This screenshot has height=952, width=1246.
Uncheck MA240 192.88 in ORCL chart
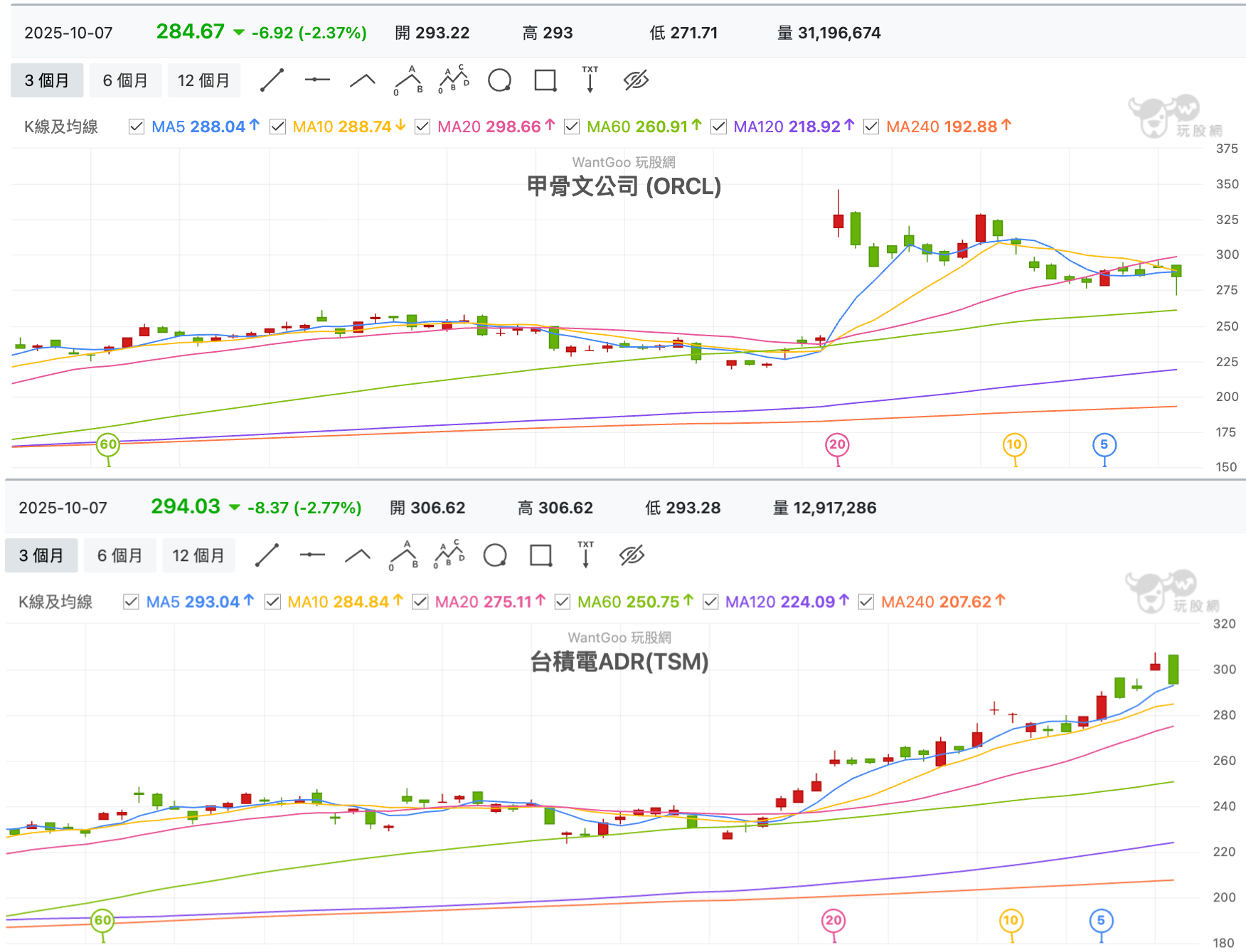(871, 127)
